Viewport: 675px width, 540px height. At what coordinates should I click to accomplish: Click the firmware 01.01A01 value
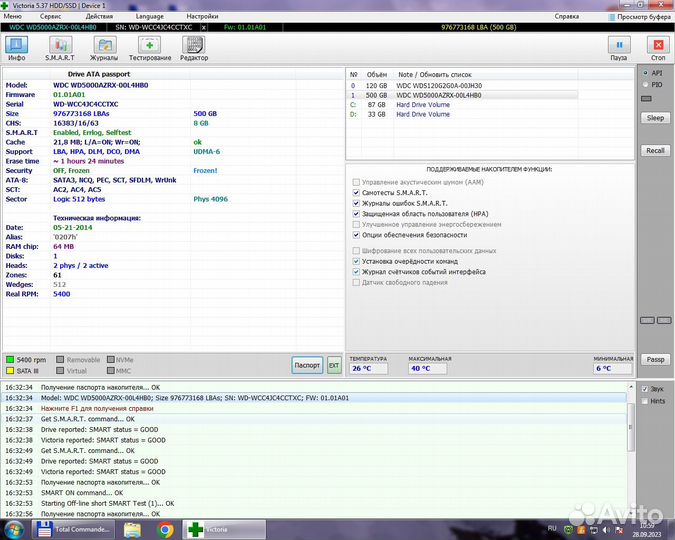click(x=69, y=95)
